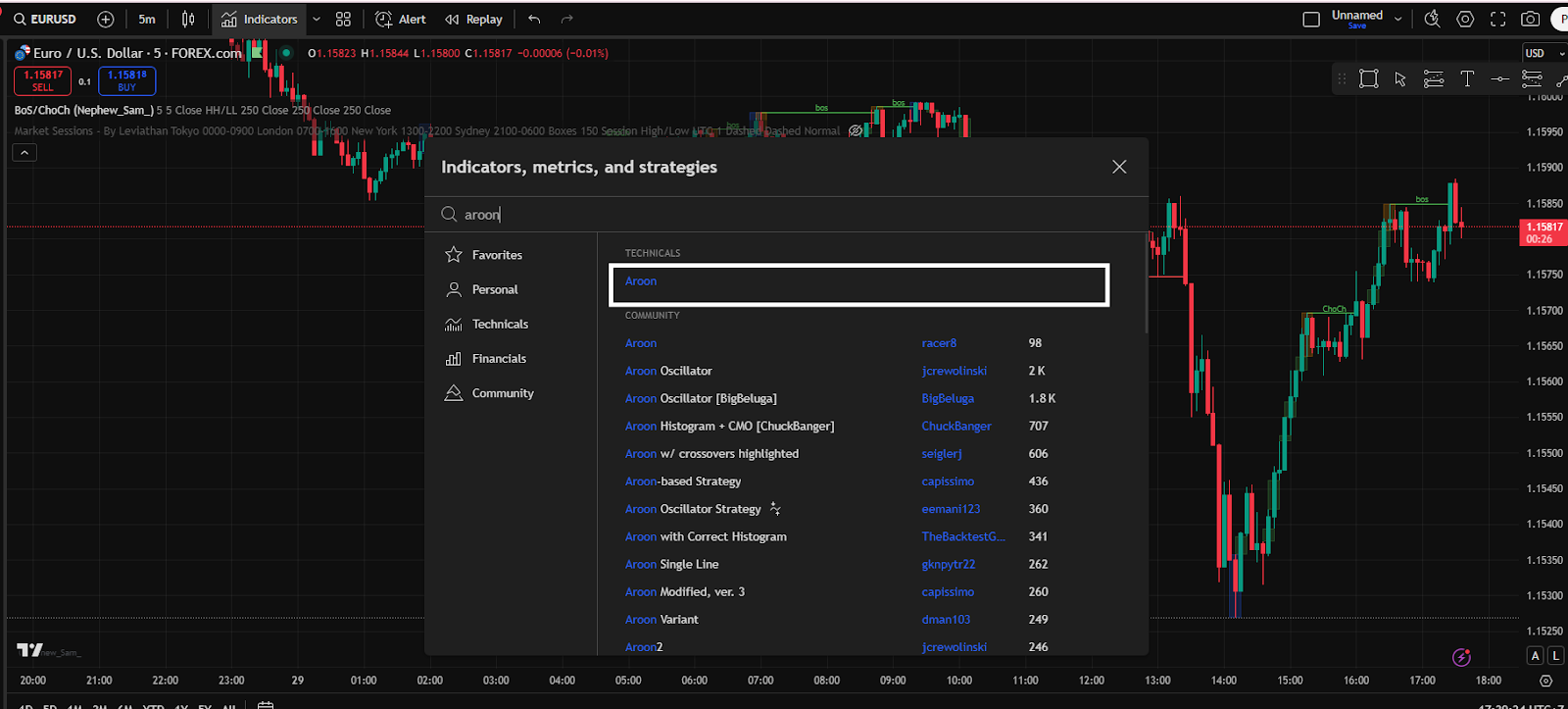Open time axis settings gear icon
Image resolution: width=1568 pixels, height=709 pixels.
(x=1545, y=681)
